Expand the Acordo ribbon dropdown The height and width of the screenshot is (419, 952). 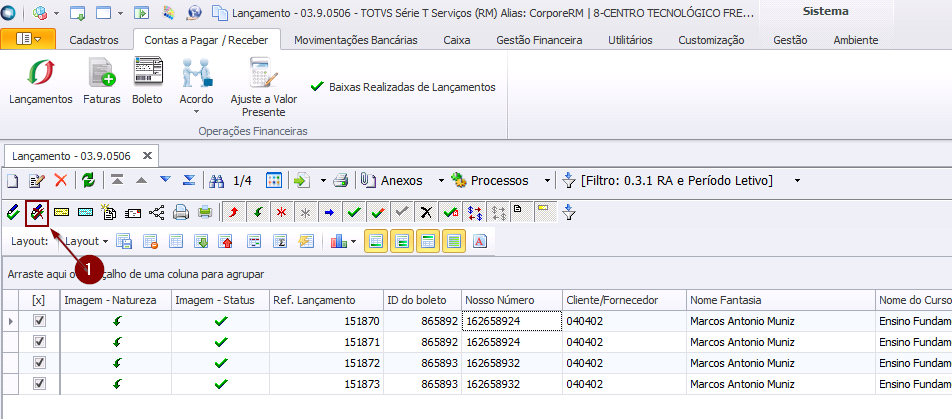tap(196, 110)
